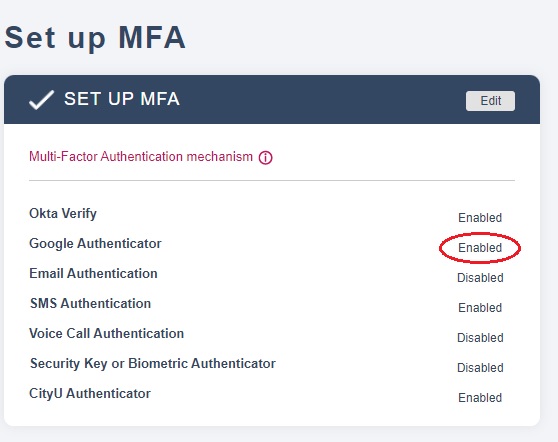Image resolution: width=558 pixels, height=442 pixels.
Task: Select Security Key or Biometric Authenticator label
Action: pos(153,364)
